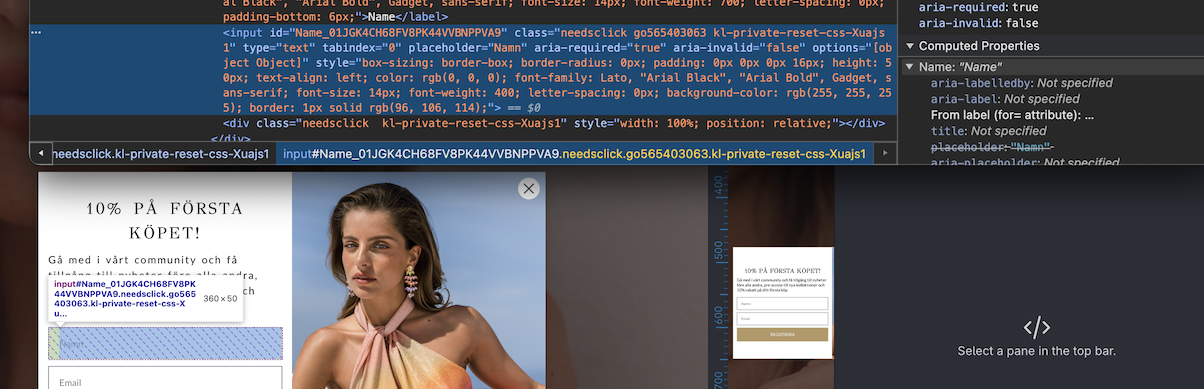Click the From label (for= attribute) row
Viewport: 1204px width, 389px height.
tap(1013, 115)
